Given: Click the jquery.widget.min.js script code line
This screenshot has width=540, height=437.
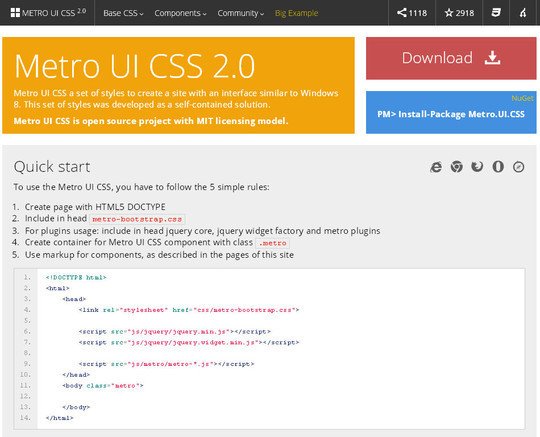Looking at the screenshot, I should [189, 342].
